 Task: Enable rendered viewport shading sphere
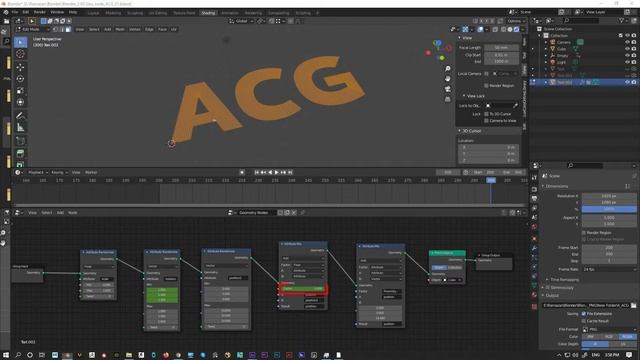pyautogui.click(x=517, y=29)
